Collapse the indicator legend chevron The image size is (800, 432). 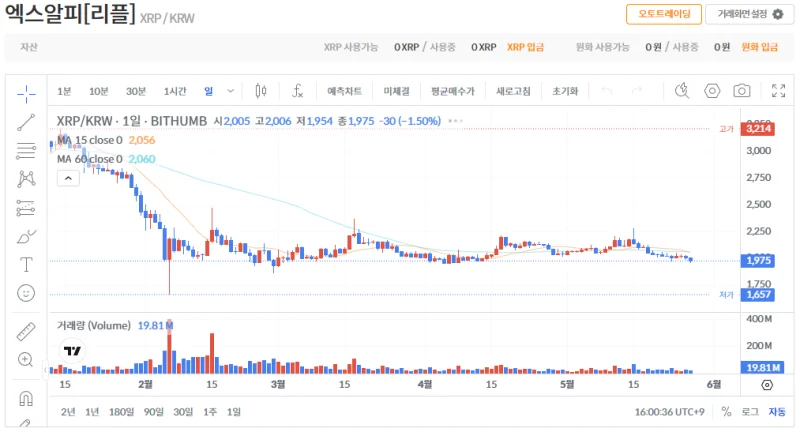(x=68, y=179)
